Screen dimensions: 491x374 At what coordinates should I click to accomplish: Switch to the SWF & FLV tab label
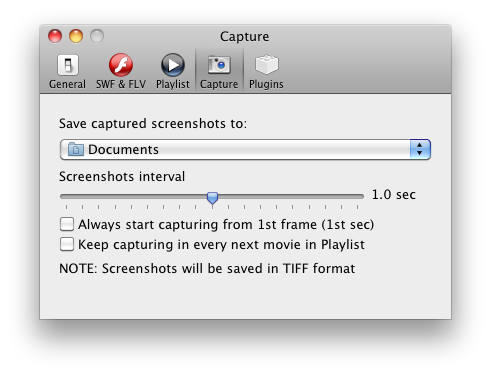coord(121,84)
